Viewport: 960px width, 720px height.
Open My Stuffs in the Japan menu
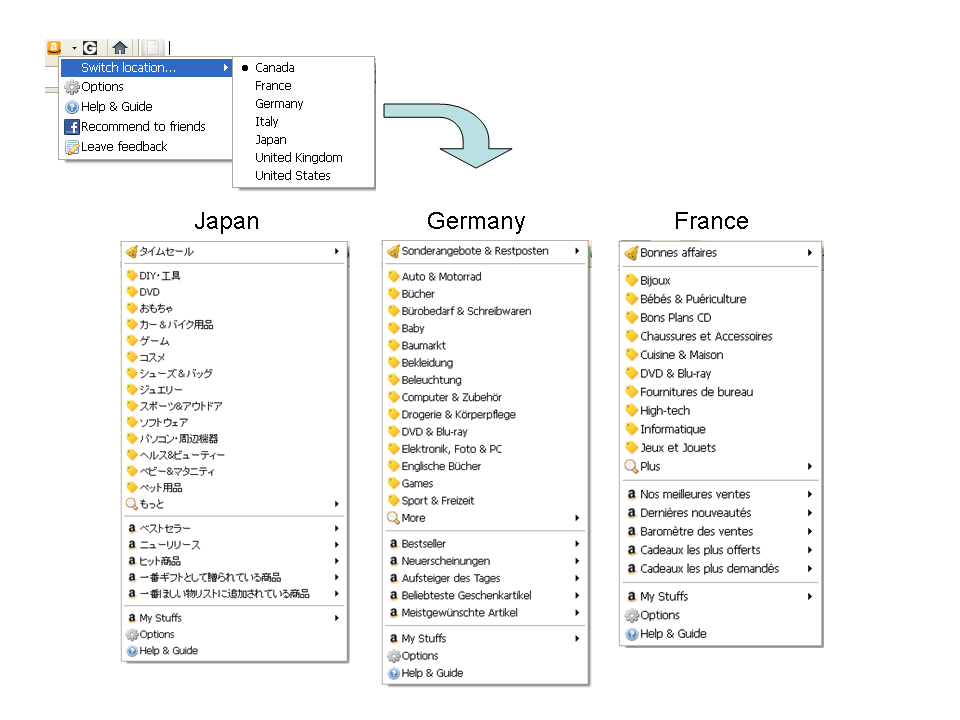pyautogui.click(x=160, y=618)
